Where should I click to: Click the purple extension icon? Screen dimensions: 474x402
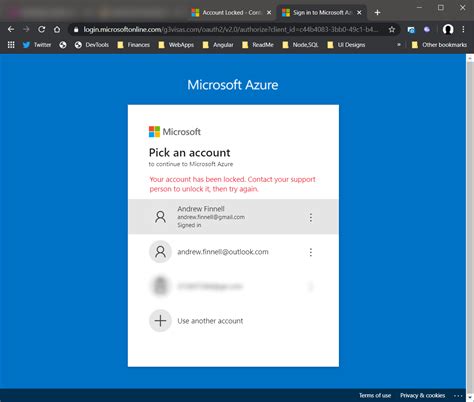point(427,30)
